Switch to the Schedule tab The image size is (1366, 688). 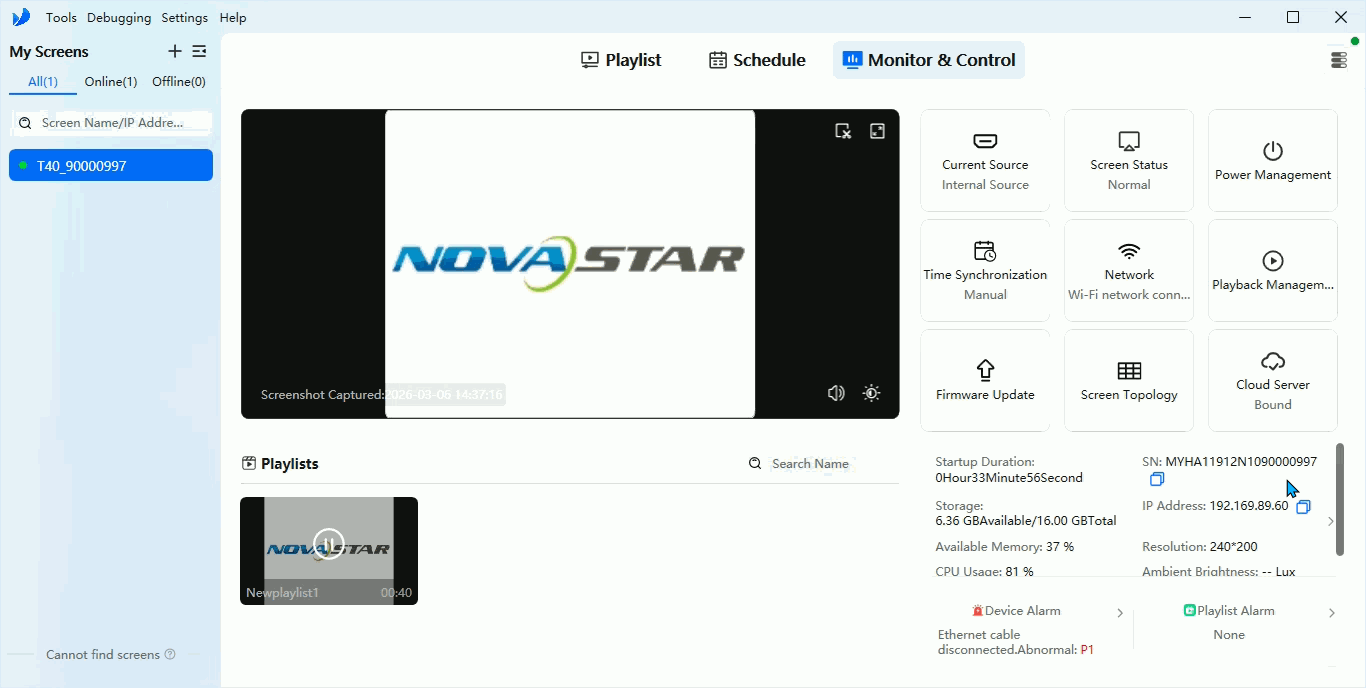757,60
